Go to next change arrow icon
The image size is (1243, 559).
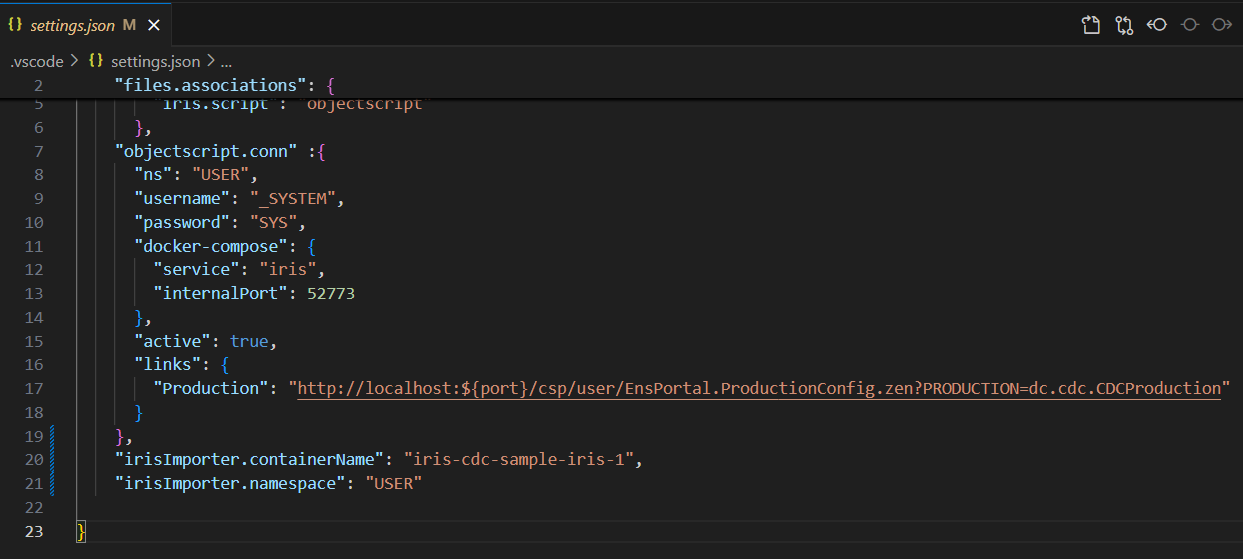tap(1221, 25)
